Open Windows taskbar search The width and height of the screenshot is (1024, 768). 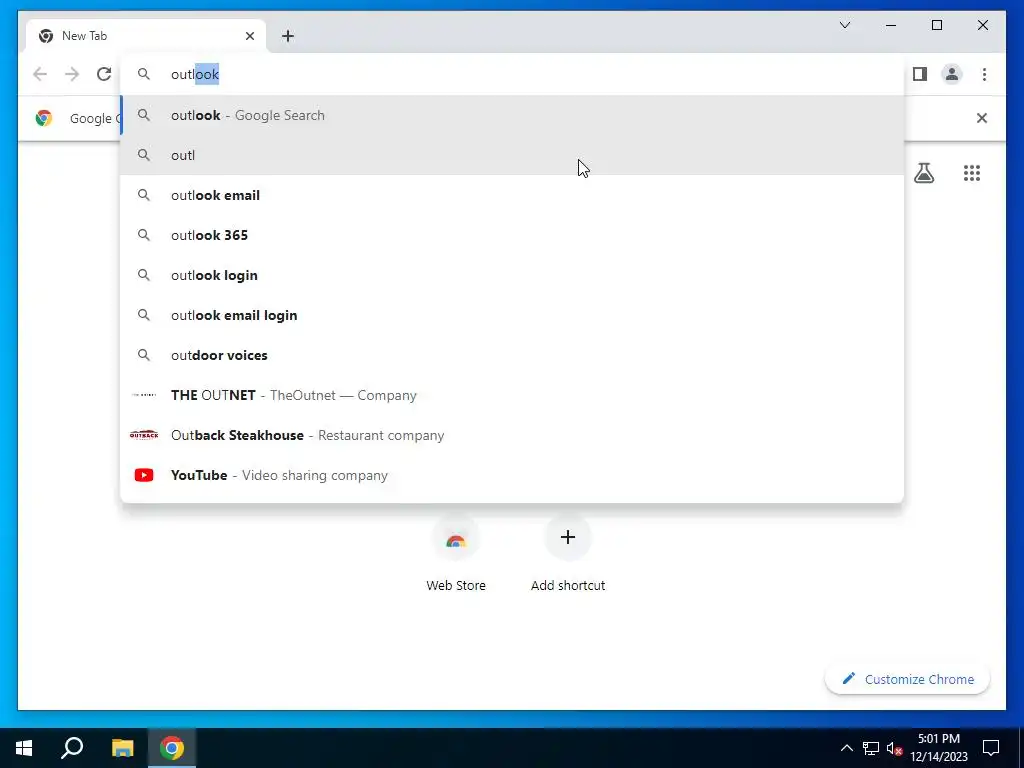click(x=72, y=748)
